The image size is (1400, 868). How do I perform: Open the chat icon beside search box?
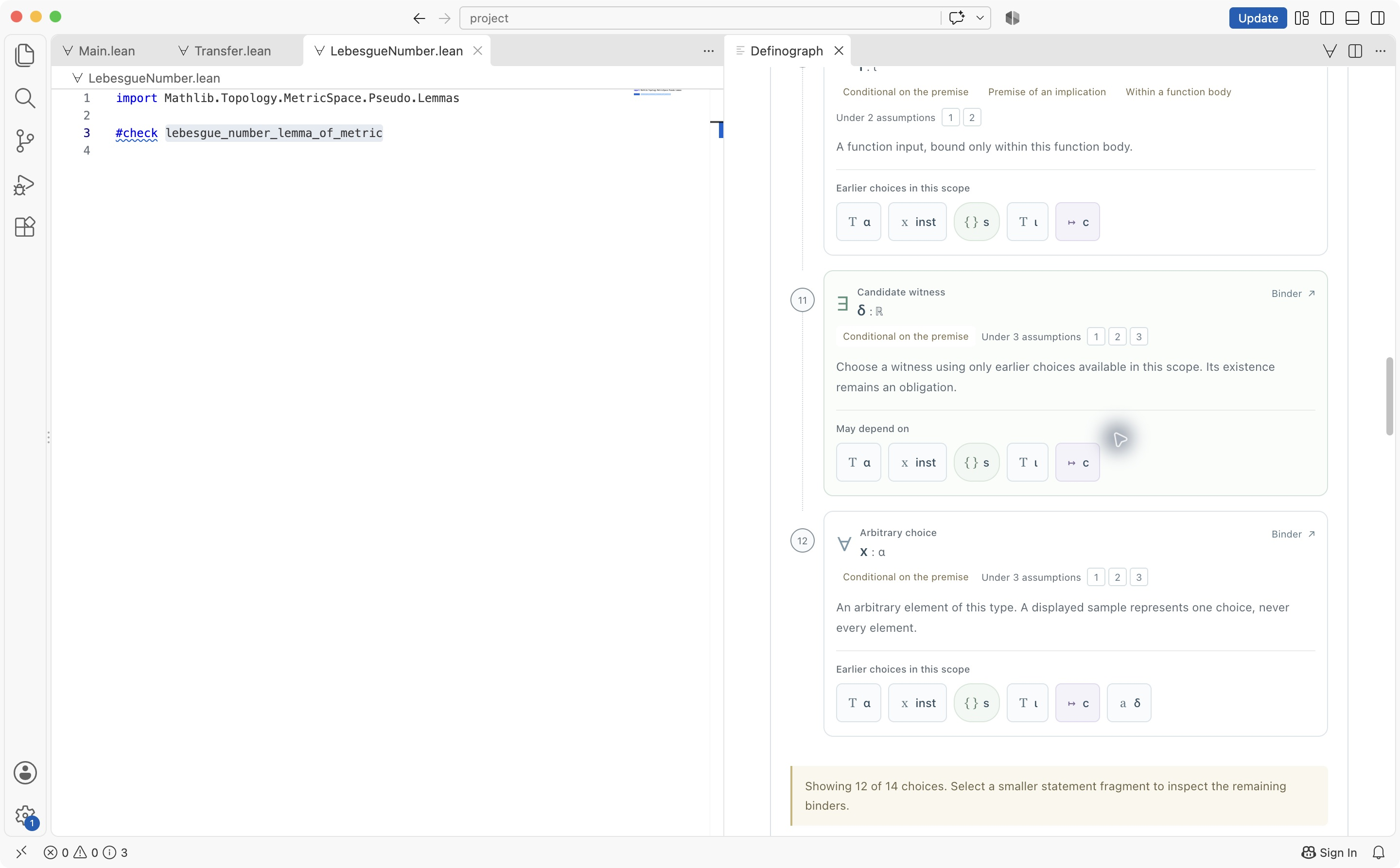(956, 18)
